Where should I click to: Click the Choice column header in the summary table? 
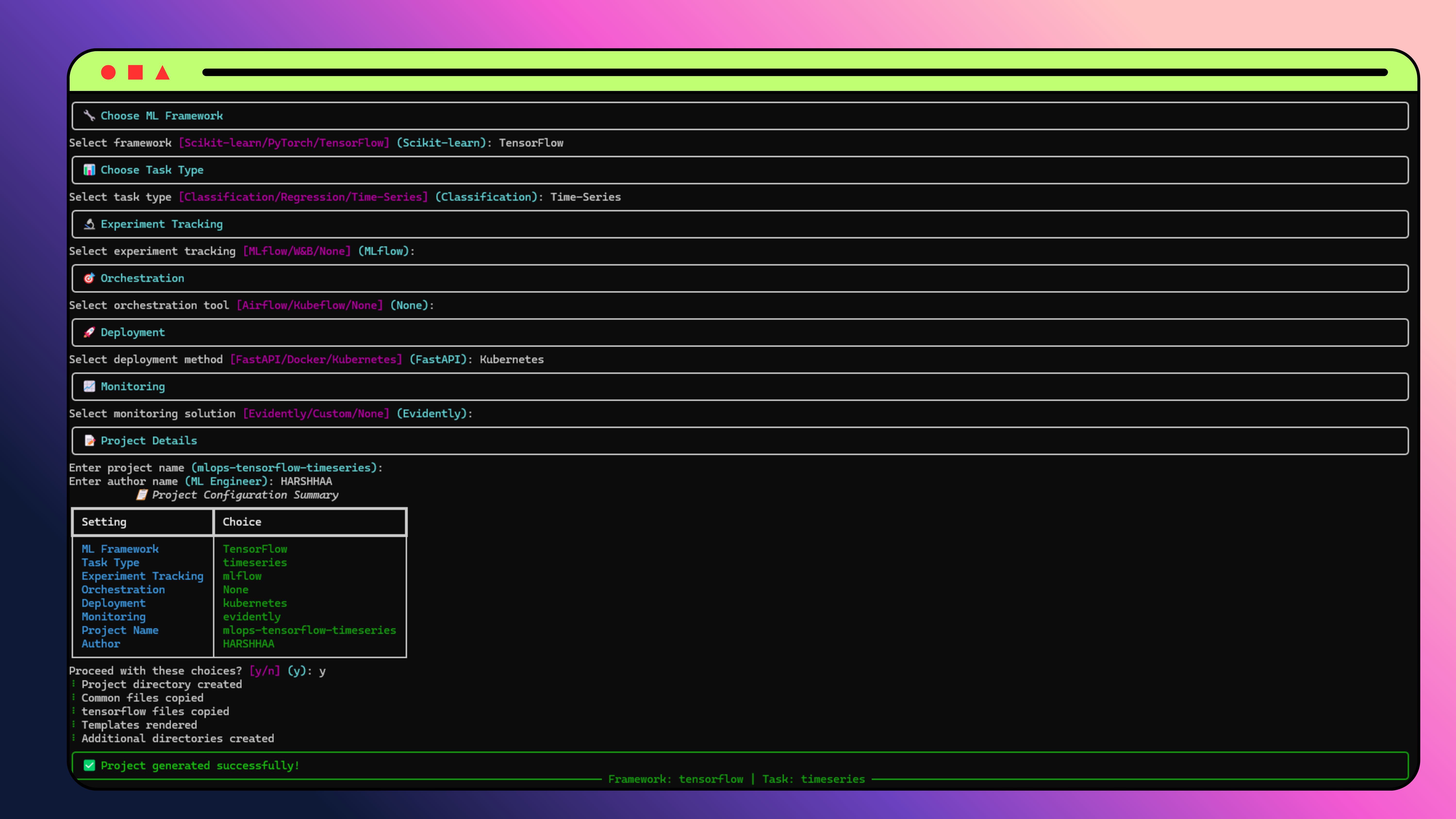[x=242, y=522]
